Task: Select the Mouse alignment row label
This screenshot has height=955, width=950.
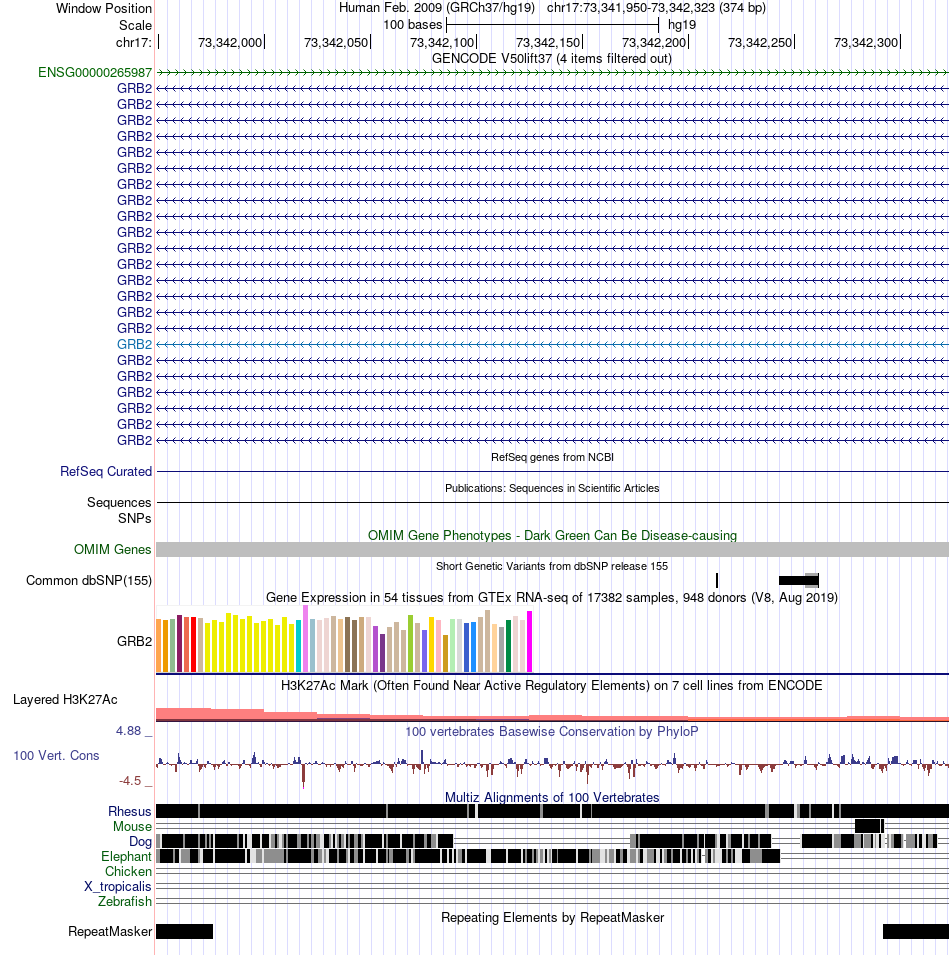Action: pyautogui.click(x=132, y=826)
